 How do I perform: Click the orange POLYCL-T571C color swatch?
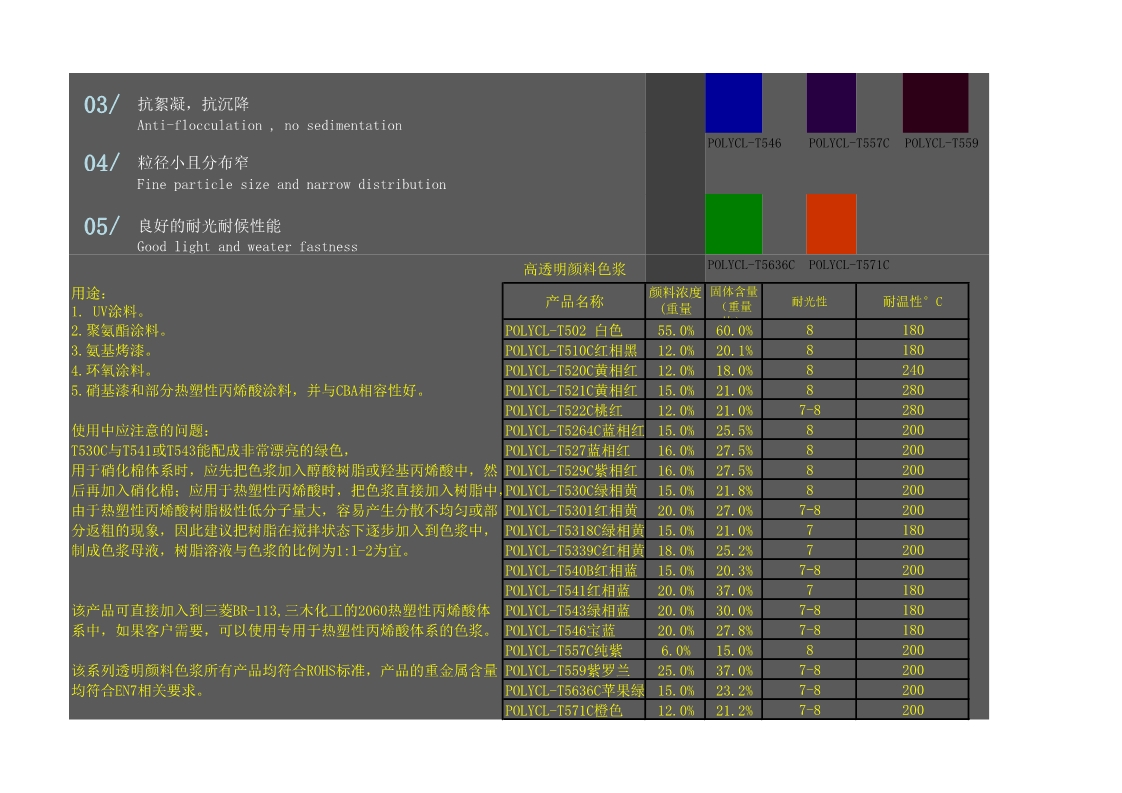point(831,224)
